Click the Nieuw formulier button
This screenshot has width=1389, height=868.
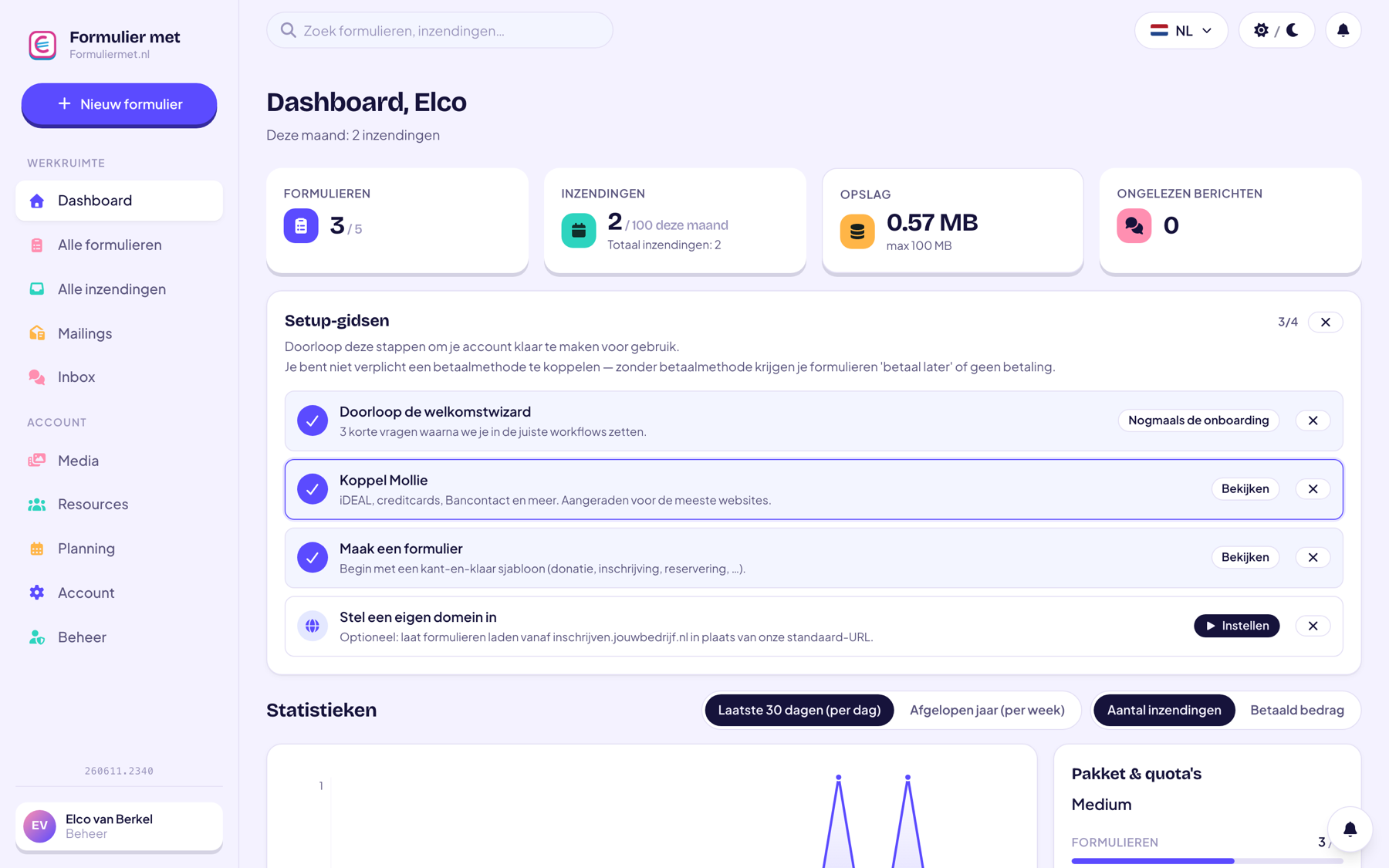click(x=119, y=104)
